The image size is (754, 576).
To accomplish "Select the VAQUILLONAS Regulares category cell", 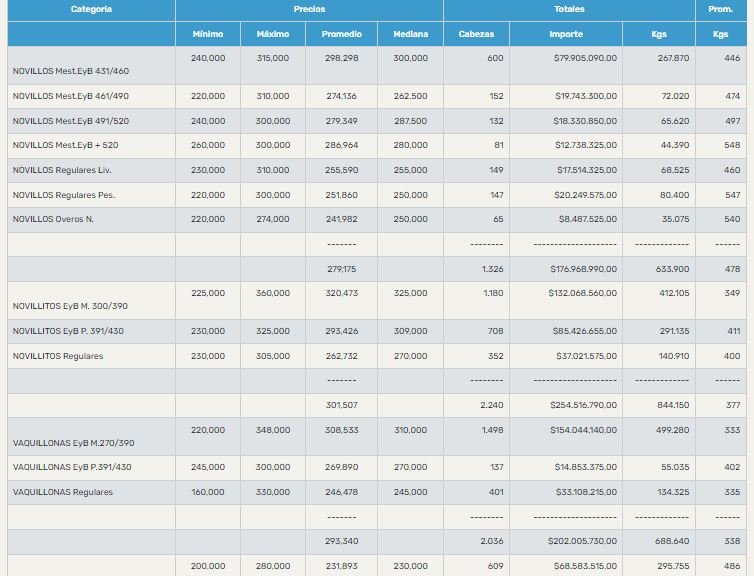I will pos(63,492).
